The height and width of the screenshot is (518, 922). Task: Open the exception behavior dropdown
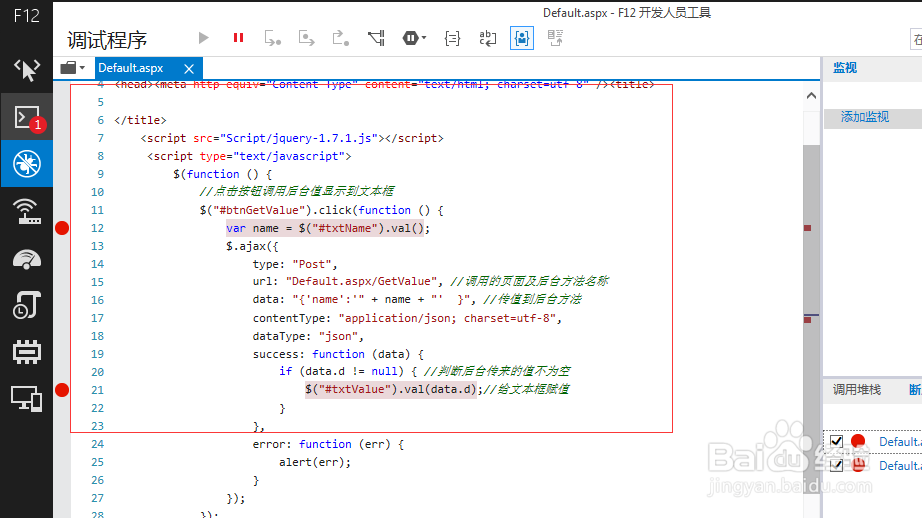coord(415,38)
